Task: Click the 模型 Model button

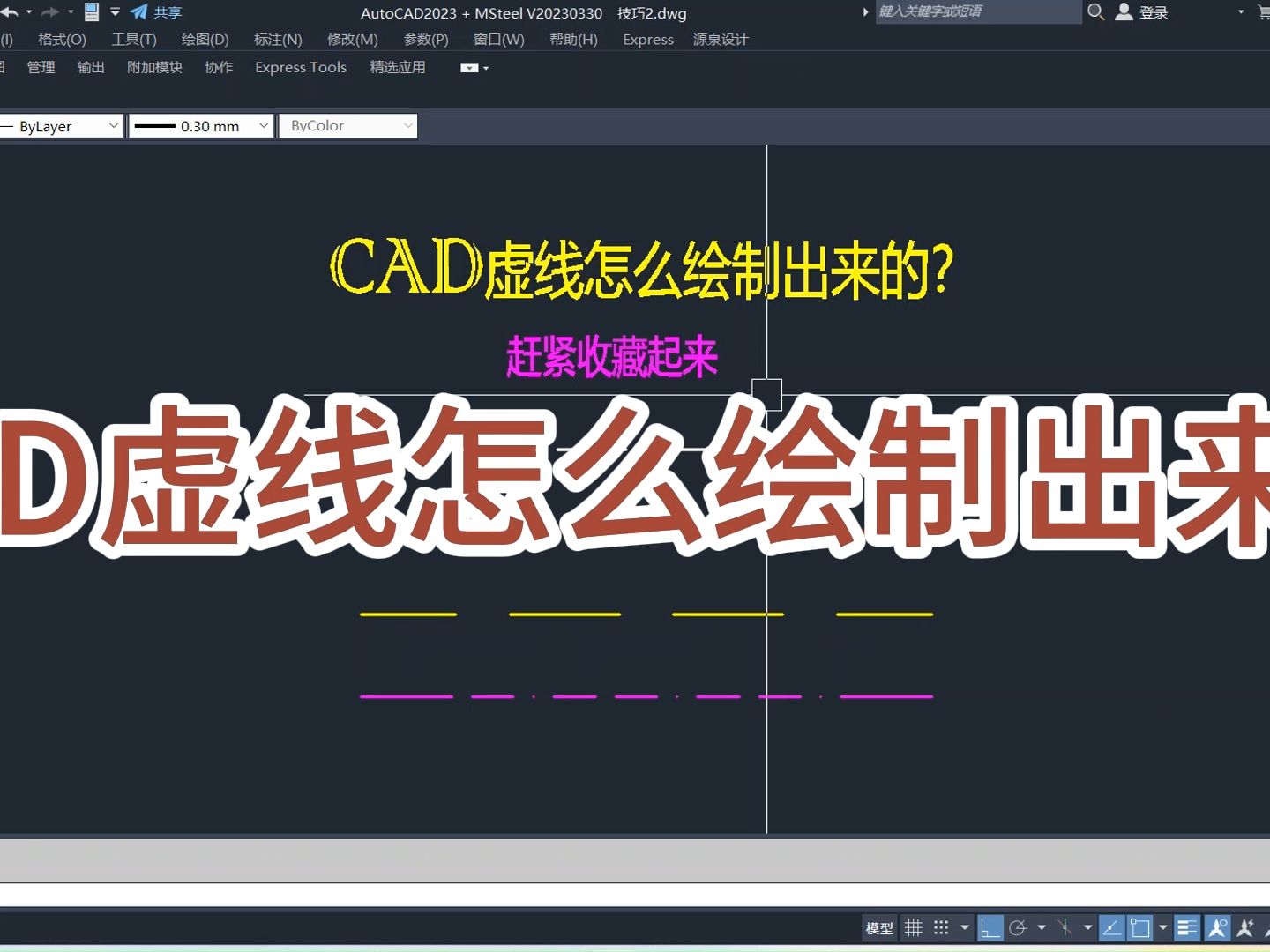Action: [x=878, y=927]
